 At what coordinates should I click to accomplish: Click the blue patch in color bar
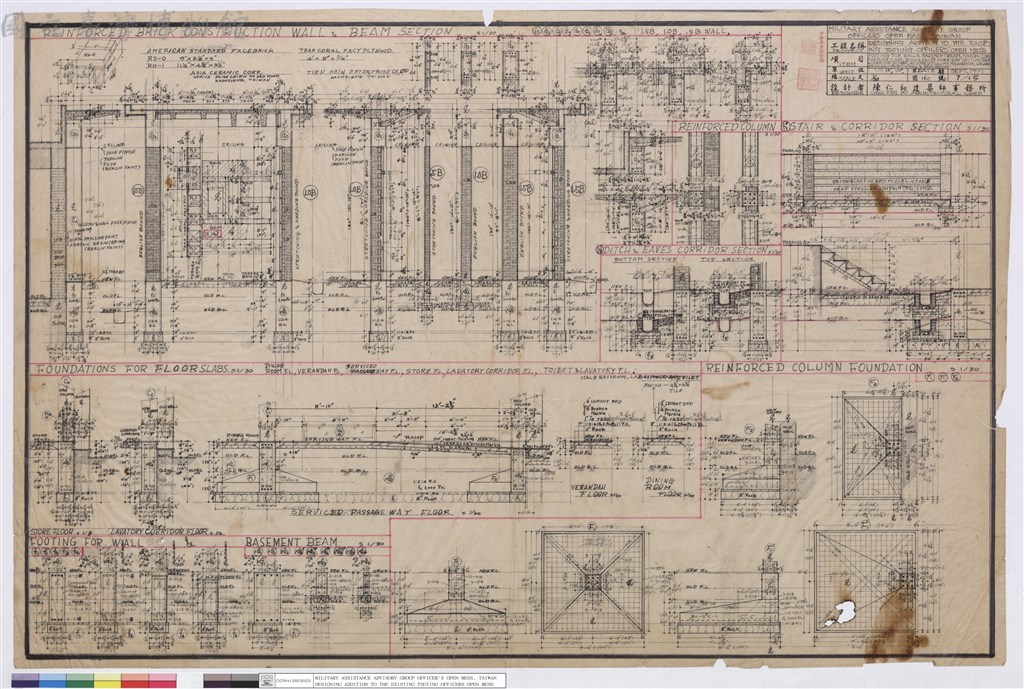(x=52, y=681)
